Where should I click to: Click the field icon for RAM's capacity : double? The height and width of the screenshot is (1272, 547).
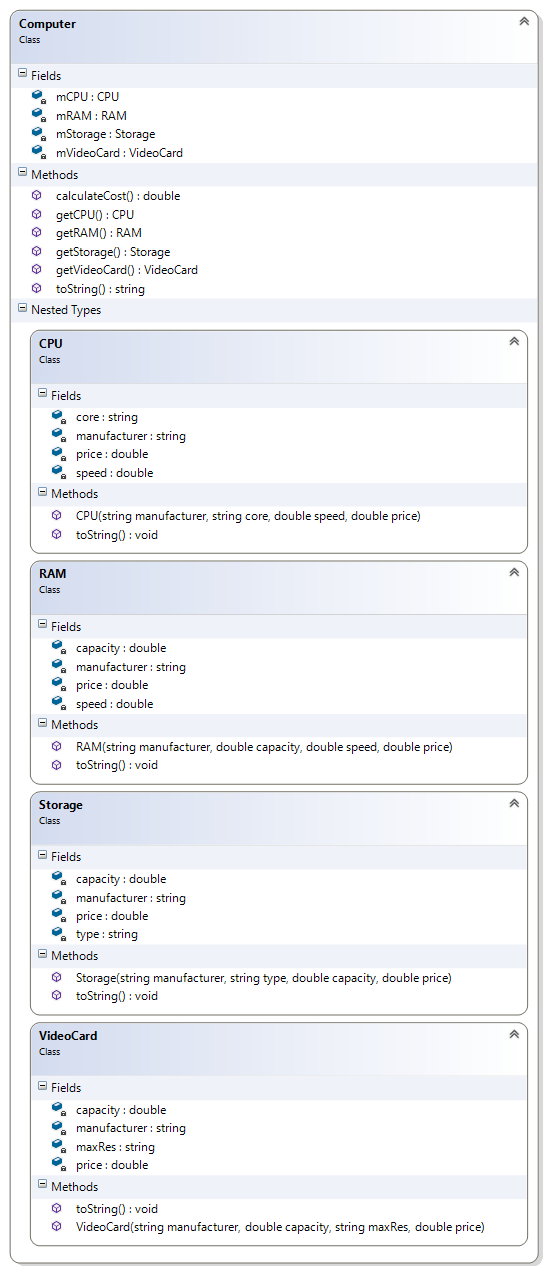click(x=58, y=648)
